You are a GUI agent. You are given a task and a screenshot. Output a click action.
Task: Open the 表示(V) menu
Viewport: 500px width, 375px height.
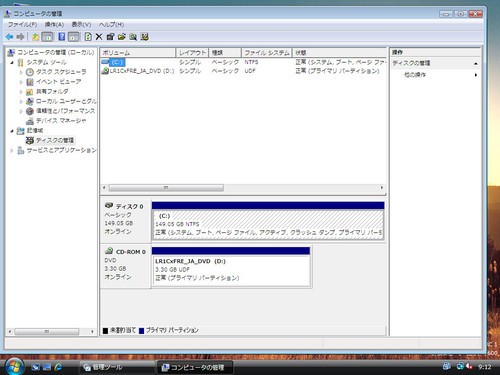pyautogui.click(x=81, y=25)
